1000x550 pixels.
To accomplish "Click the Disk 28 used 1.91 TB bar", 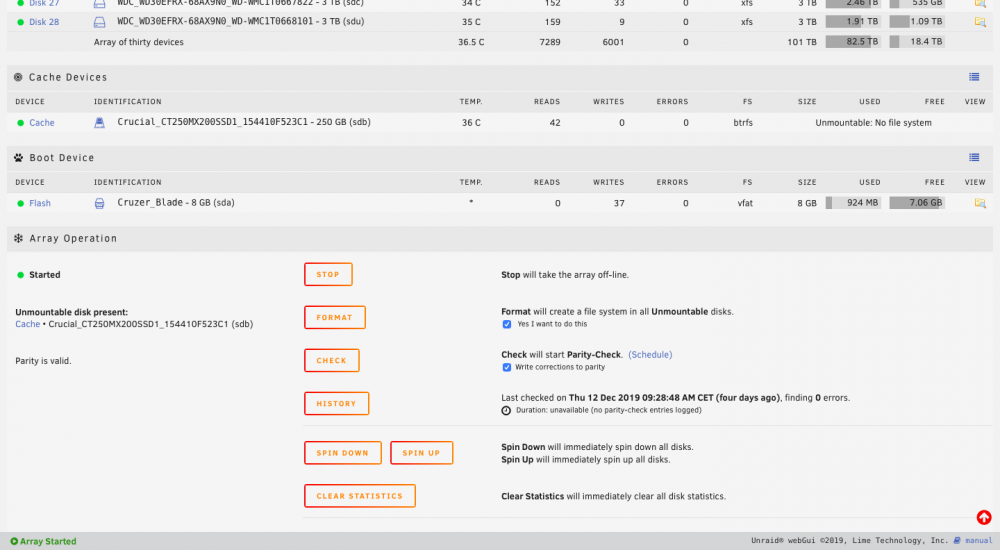I will point(853,22).
